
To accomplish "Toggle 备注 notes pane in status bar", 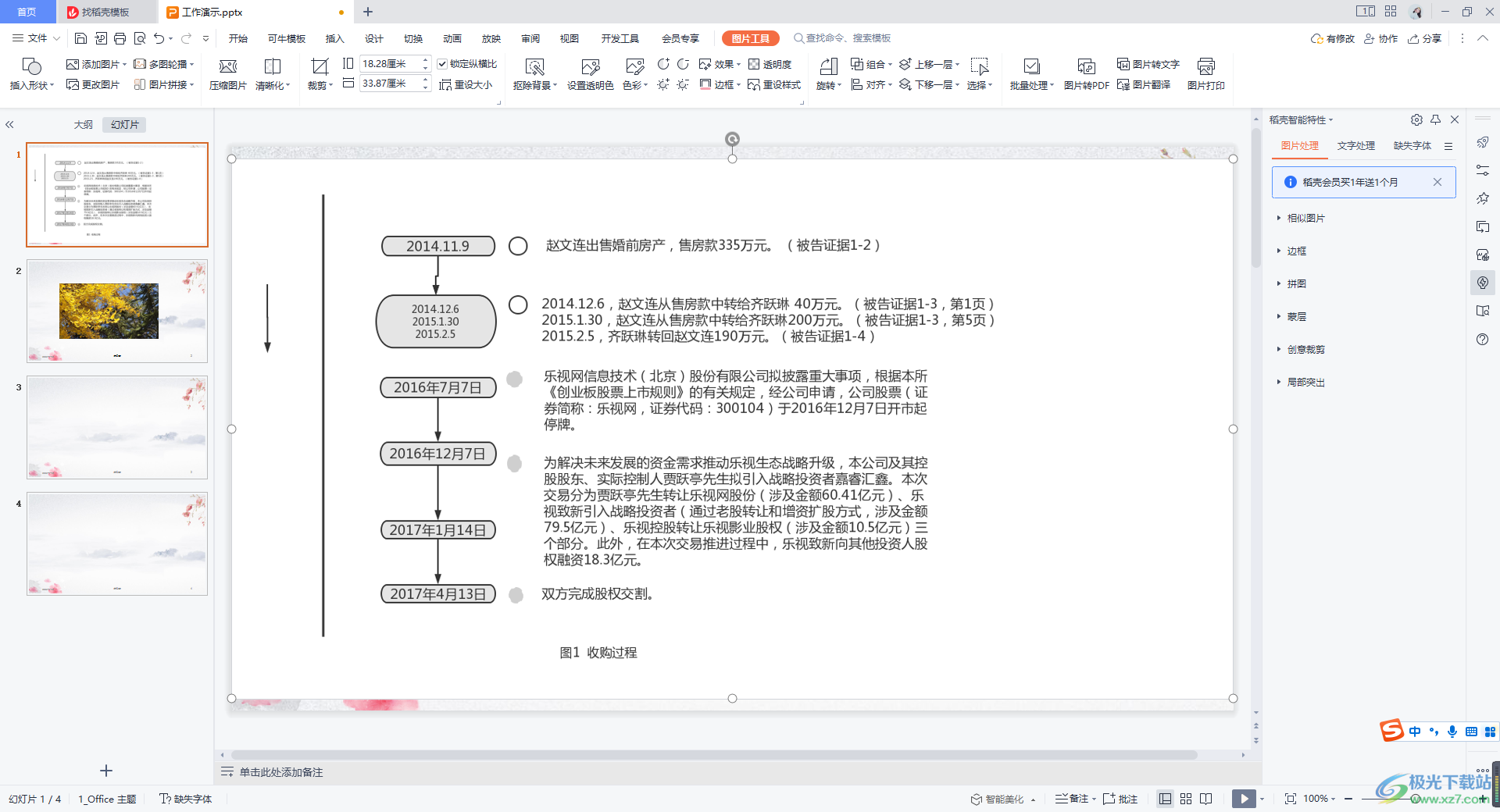I will (1074, 798).
